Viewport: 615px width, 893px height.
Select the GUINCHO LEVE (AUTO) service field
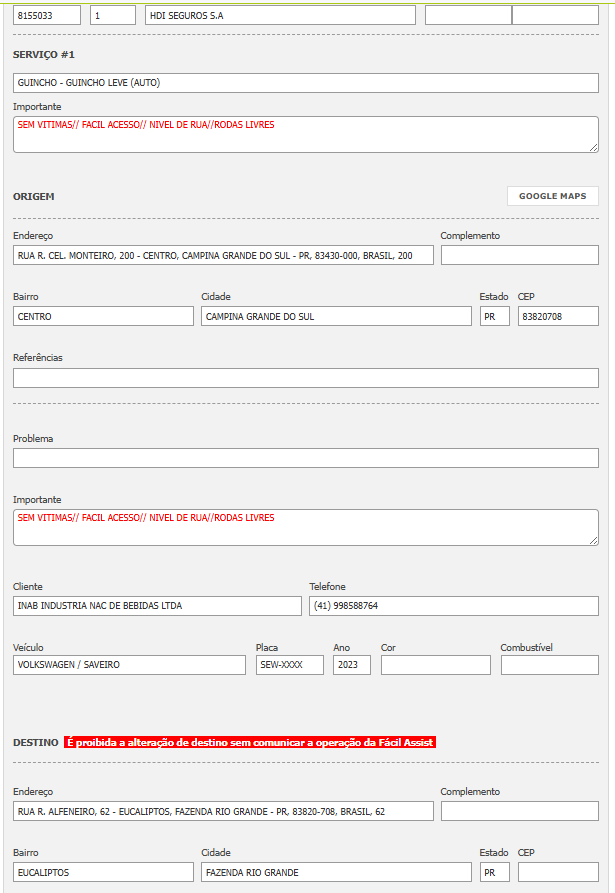point(306,83)
